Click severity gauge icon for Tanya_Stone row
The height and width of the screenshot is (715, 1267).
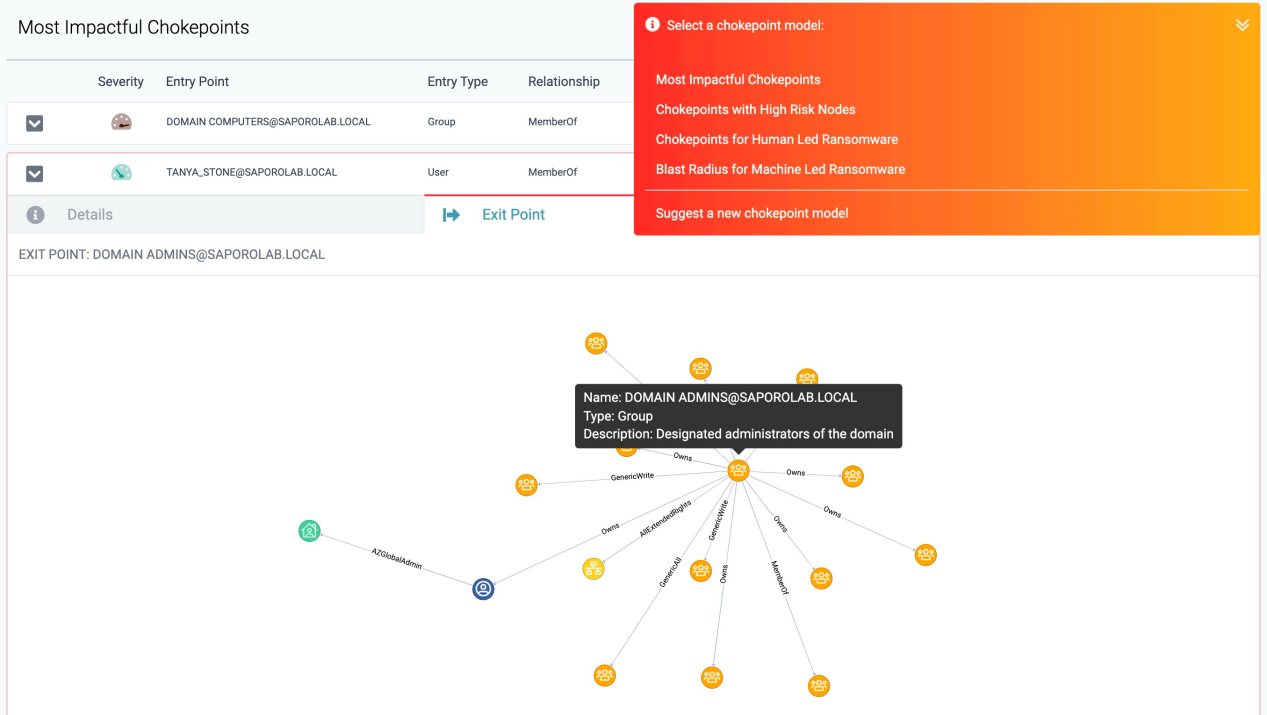tap(121, 172)
